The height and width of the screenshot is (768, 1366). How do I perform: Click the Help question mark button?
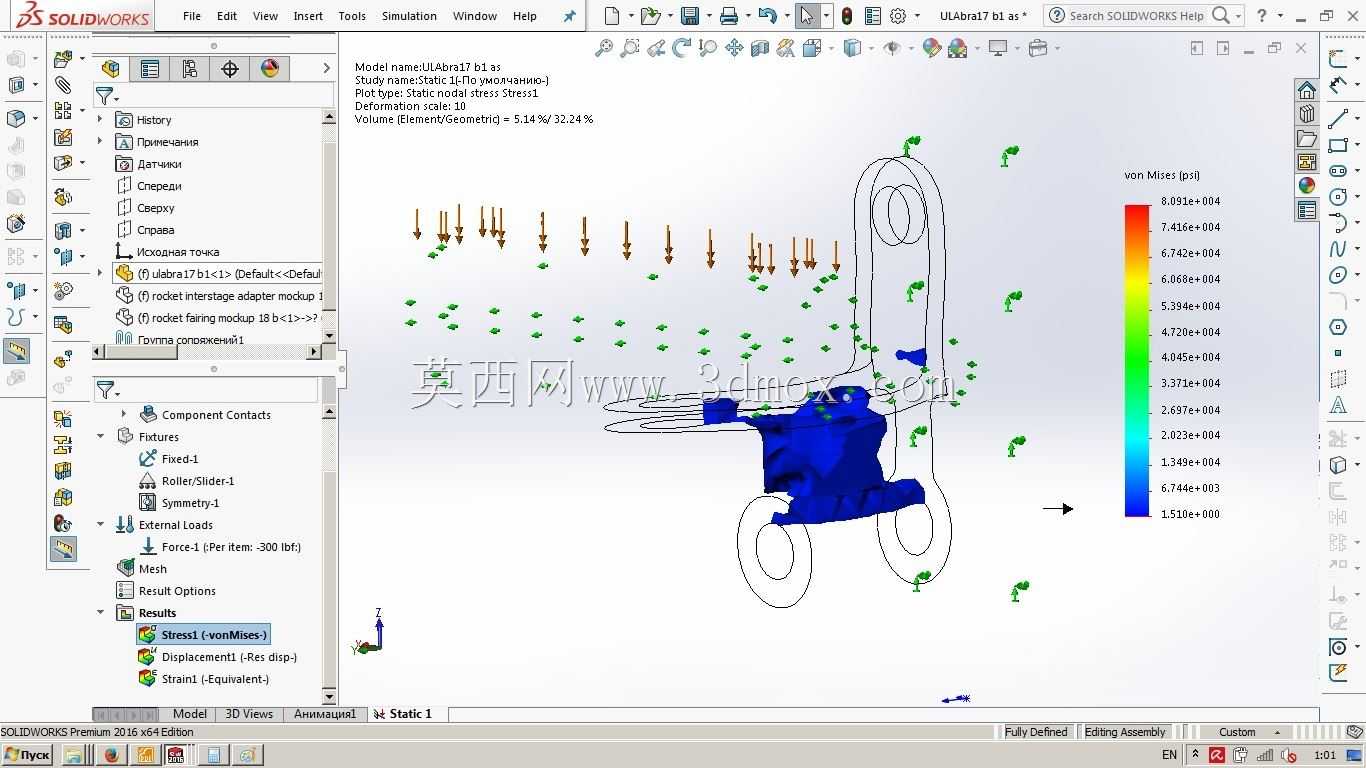[1262, 16]
